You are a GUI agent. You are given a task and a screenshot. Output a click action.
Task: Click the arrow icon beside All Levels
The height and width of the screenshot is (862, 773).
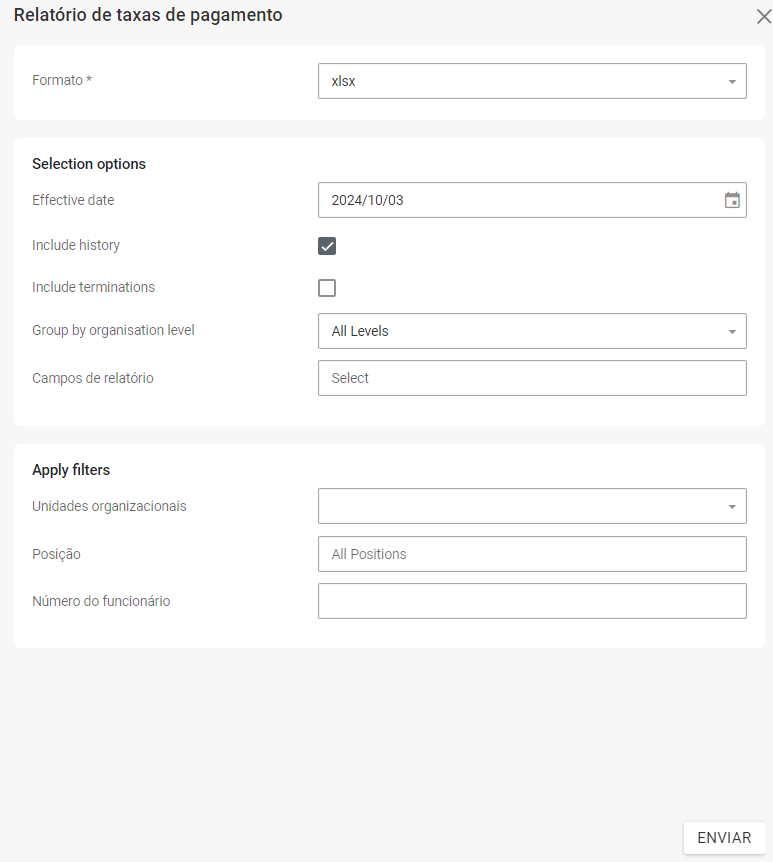[x=732, y=331]
